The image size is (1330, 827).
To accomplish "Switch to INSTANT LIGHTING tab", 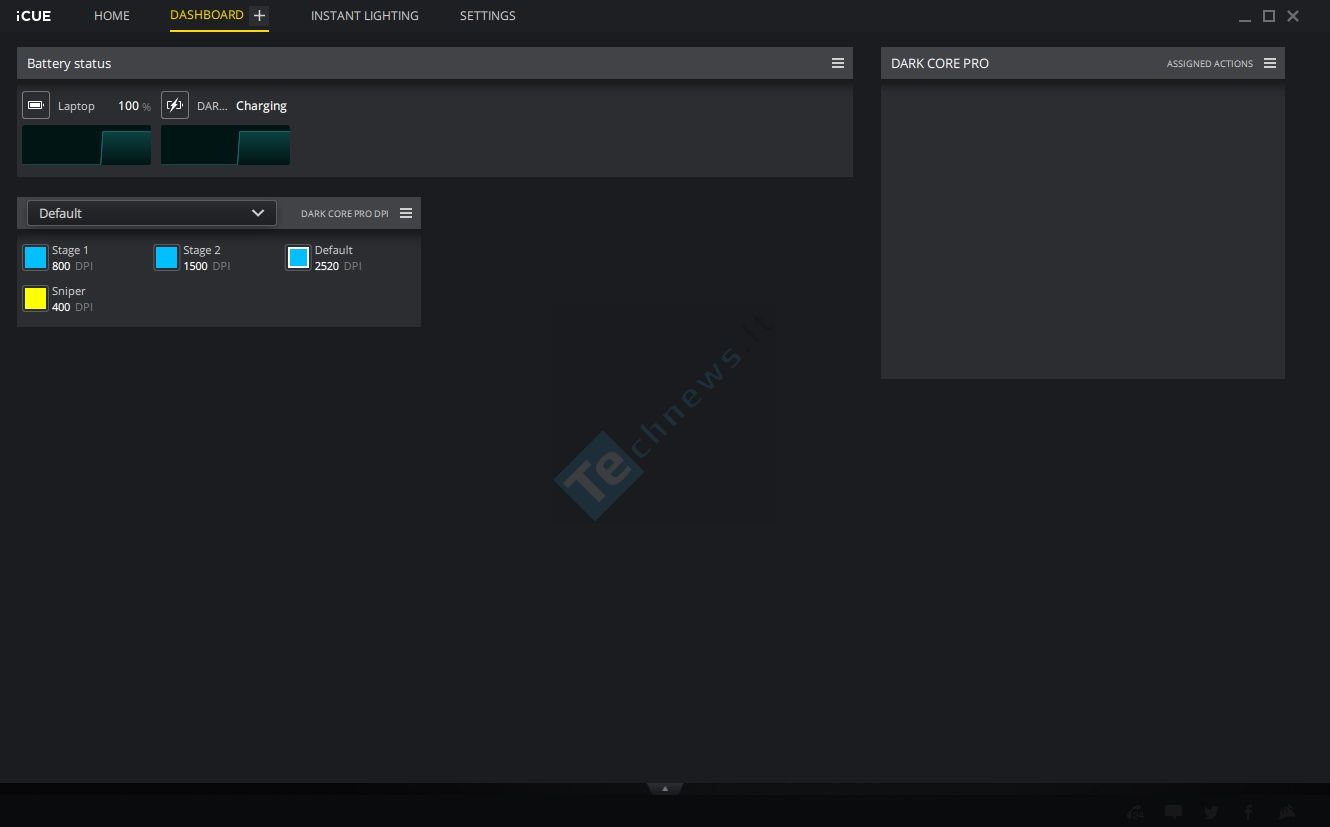I will click(x=365, y=16).
